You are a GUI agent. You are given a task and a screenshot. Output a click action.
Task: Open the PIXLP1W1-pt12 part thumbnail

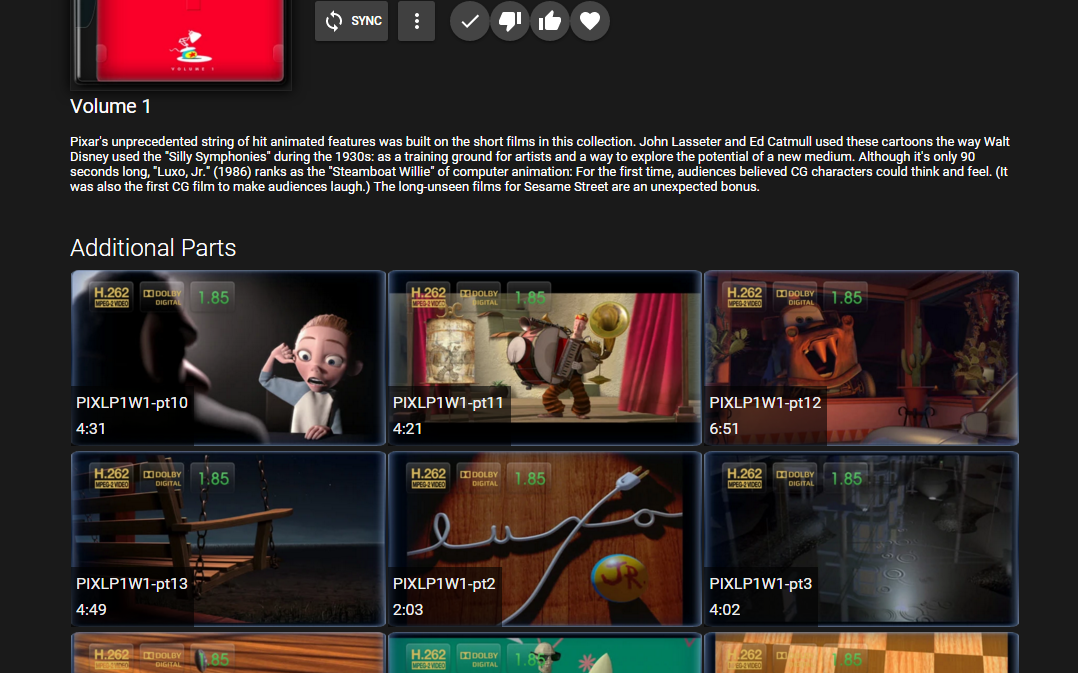pos(861,357)
